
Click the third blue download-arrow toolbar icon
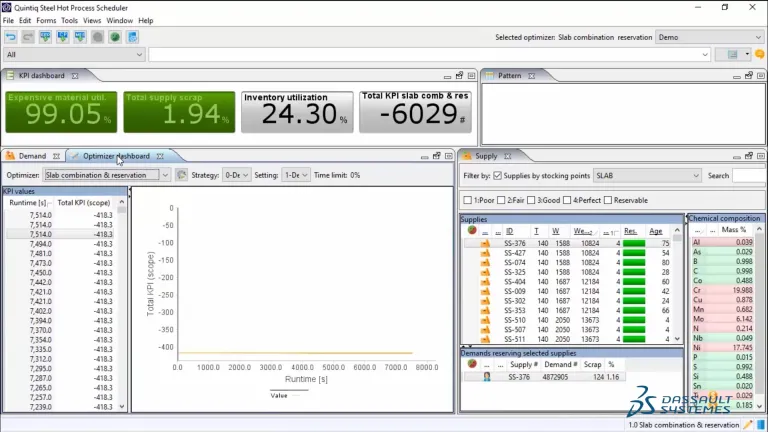(x=80, y=37)
